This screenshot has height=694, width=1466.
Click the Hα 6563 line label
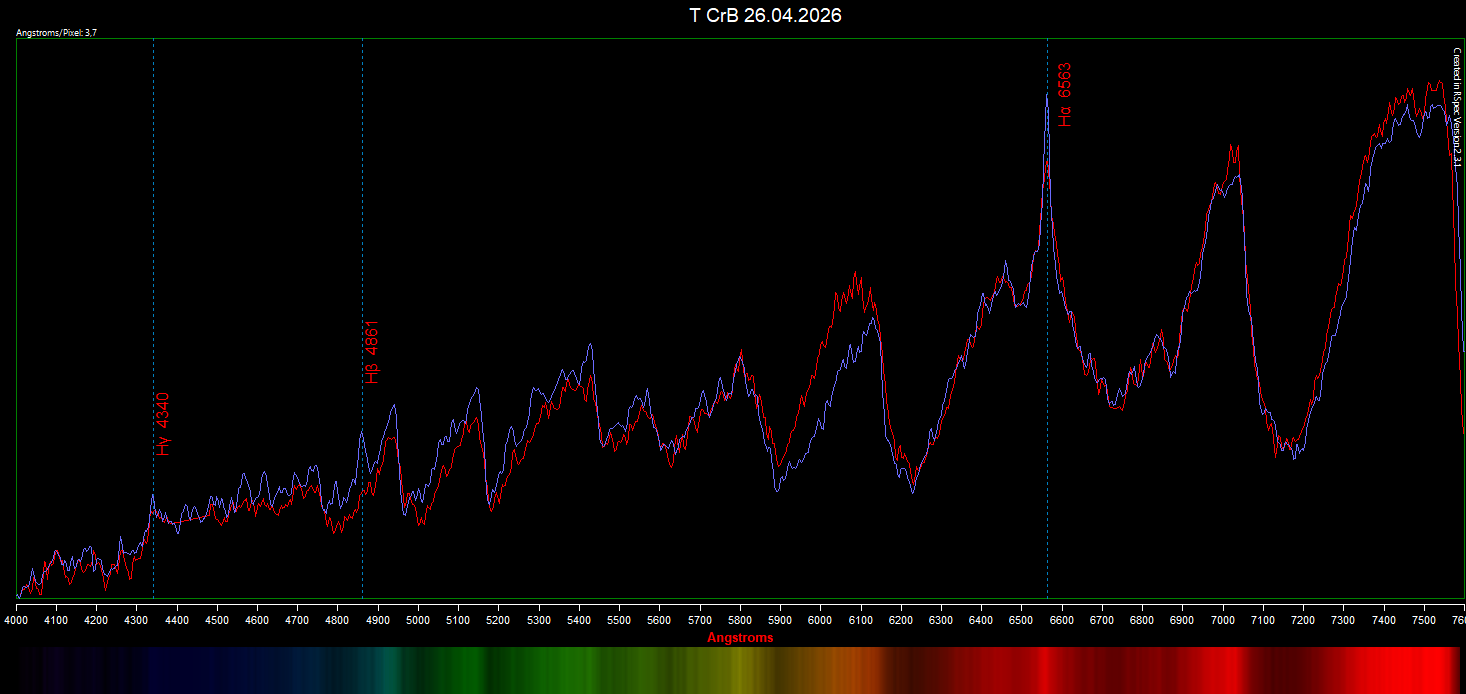[1065, 95]
